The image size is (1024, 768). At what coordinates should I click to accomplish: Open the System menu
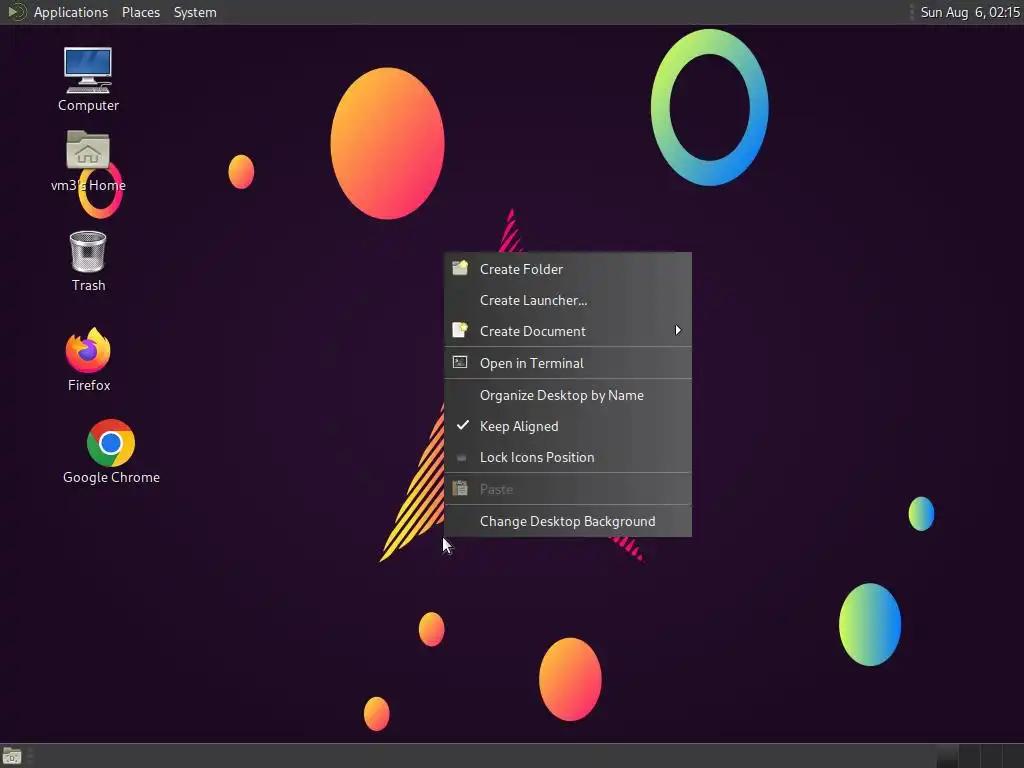(x=195, y=12)
